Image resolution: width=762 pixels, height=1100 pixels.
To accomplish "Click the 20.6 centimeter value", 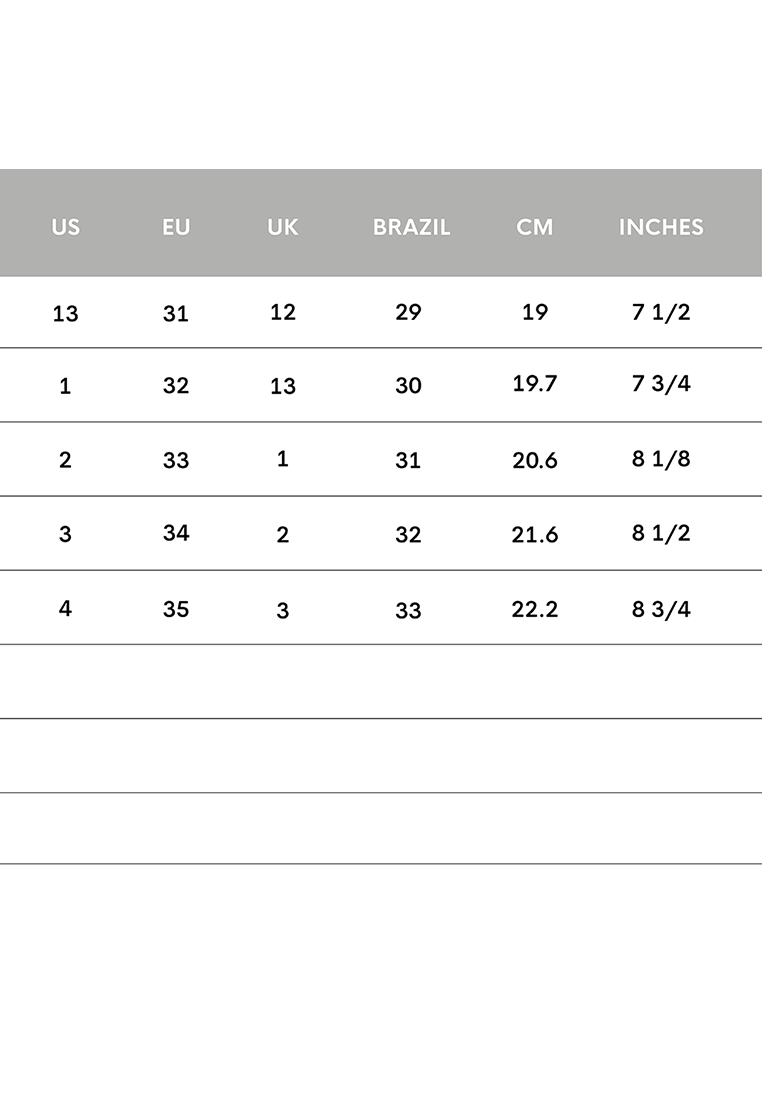I will [535, 460].
